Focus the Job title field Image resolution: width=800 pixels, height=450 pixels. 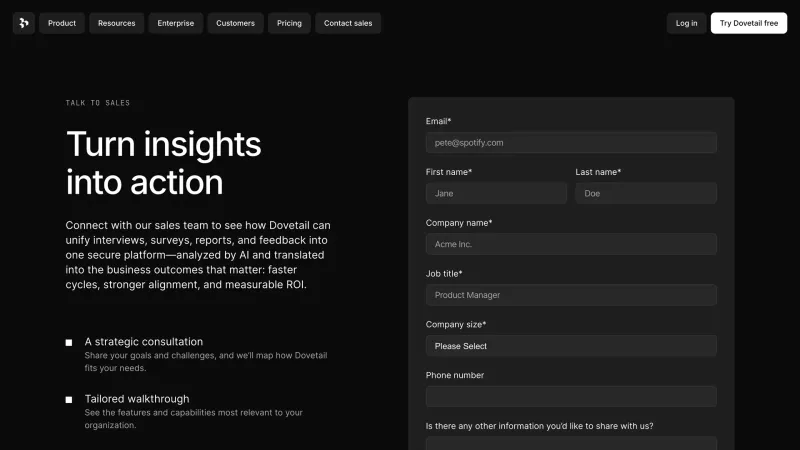click(571, 295)
